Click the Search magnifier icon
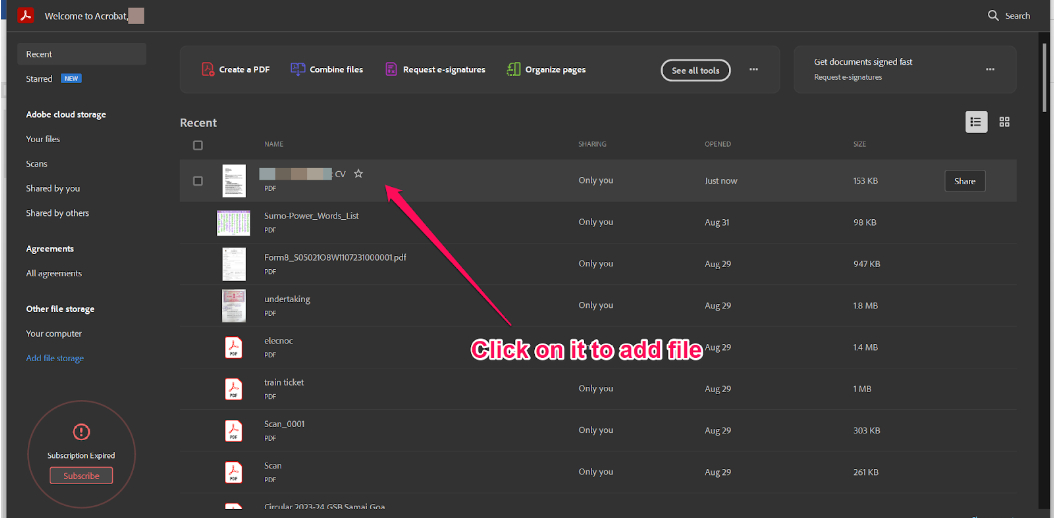 tap(993, 16)
